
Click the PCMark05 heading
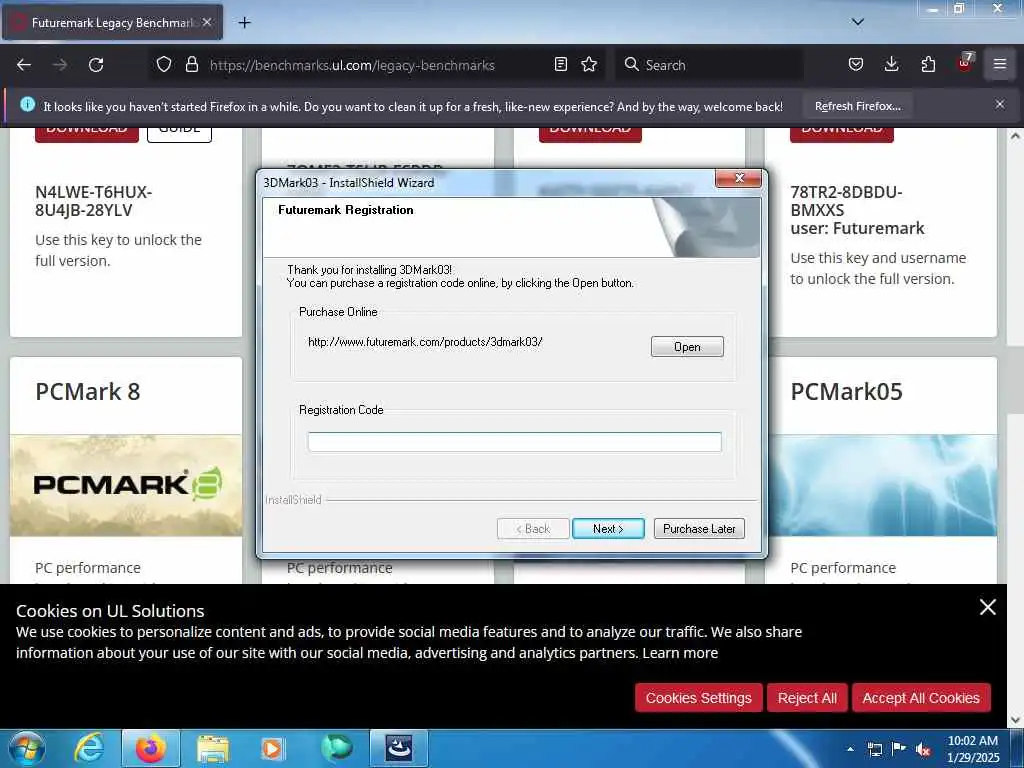click(x=846, y=392)
